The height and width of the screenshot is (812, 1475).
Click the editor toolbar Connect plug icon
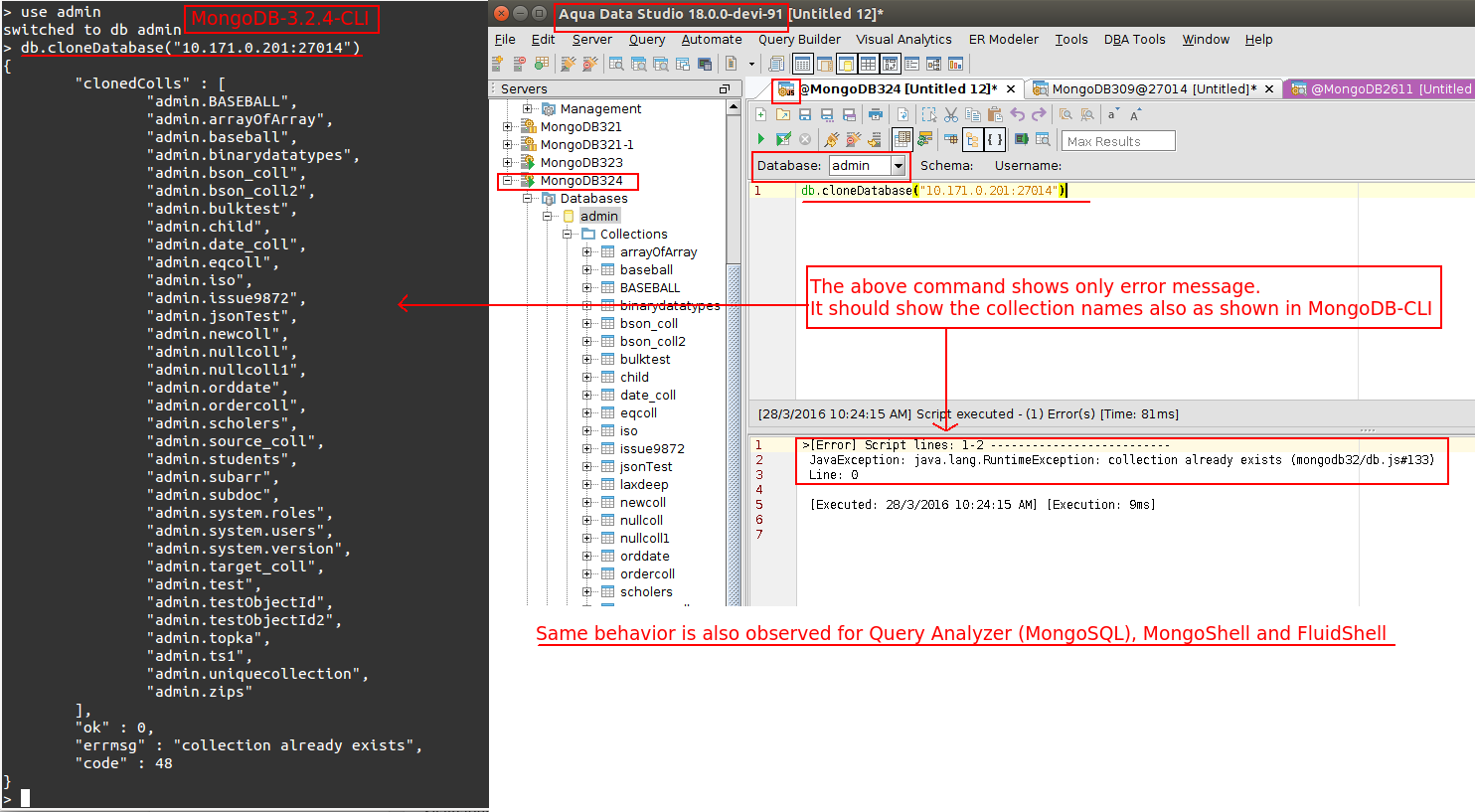point(831,139)
